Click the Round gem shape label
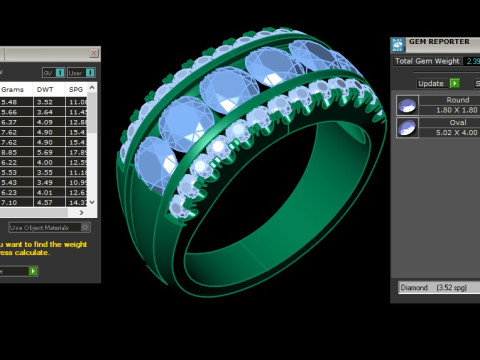 tap(458, 100)
